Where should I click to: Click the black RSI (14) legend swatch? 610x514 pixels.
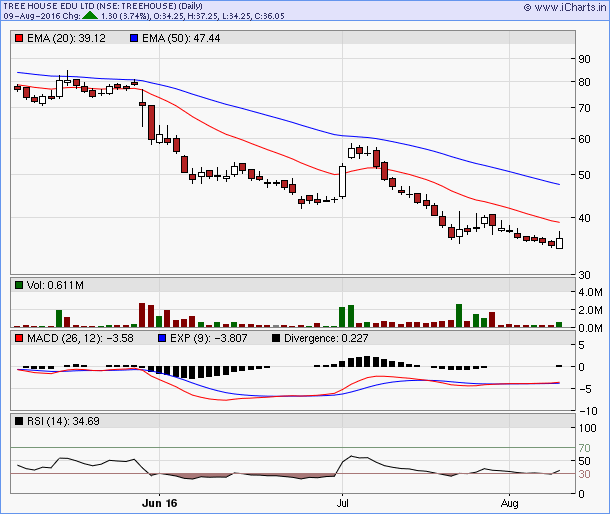(19, 421)
